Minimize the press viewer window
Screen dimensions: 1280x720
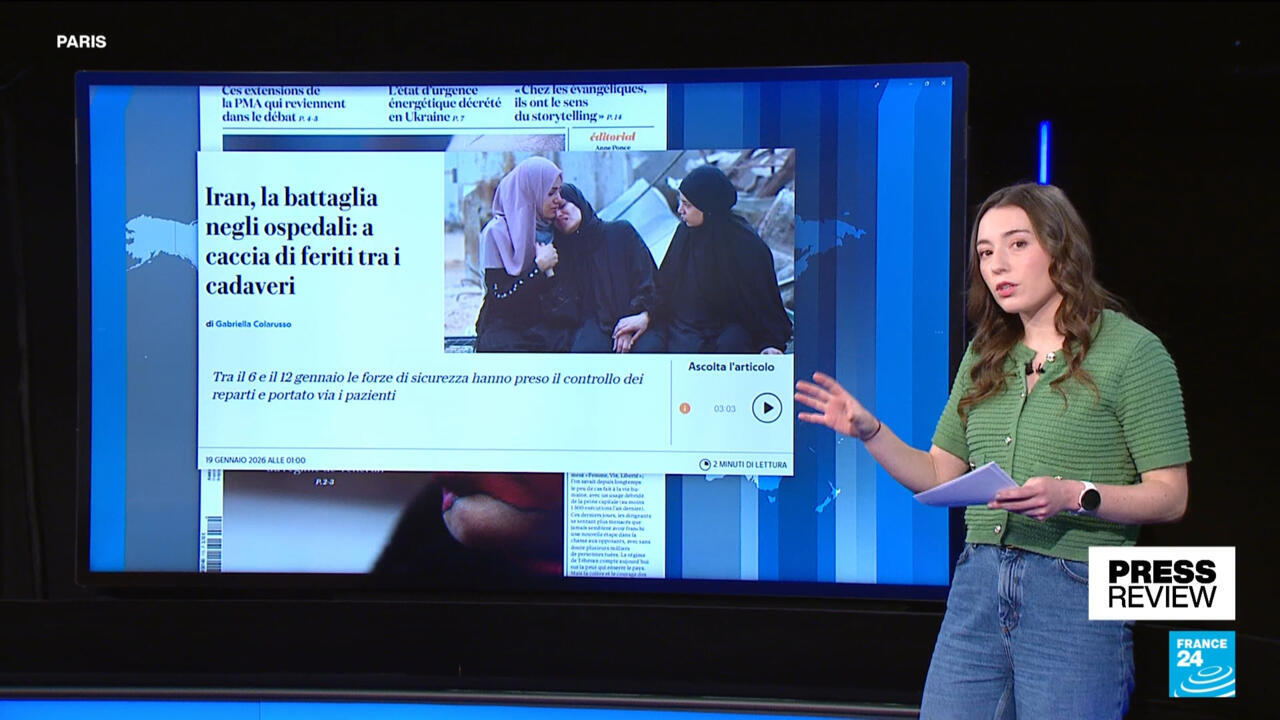[909, 84]
